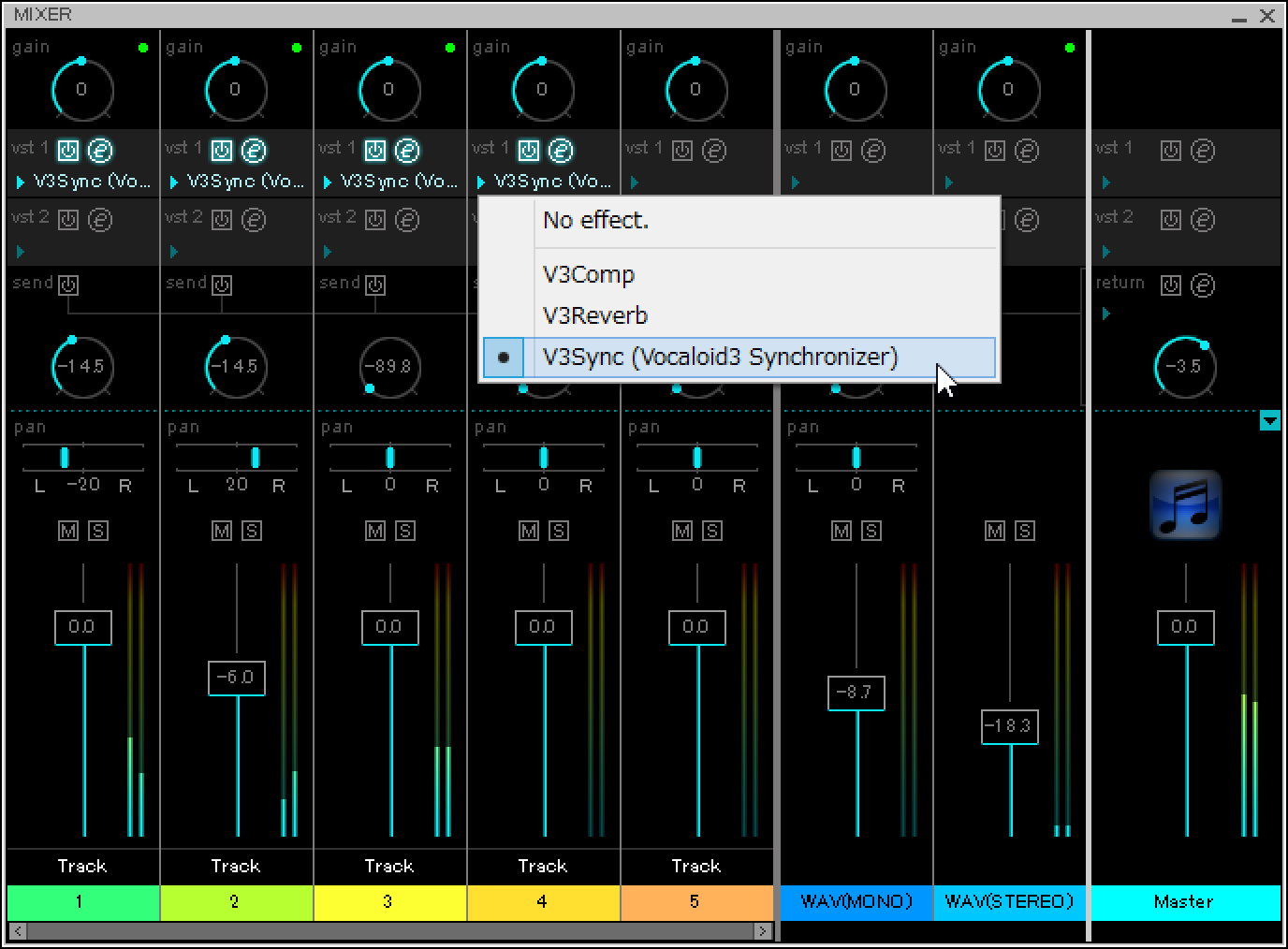Open vst 1 effect editor on Track 3
Screen dimensions: 1288x949
(x=407, y=150)
